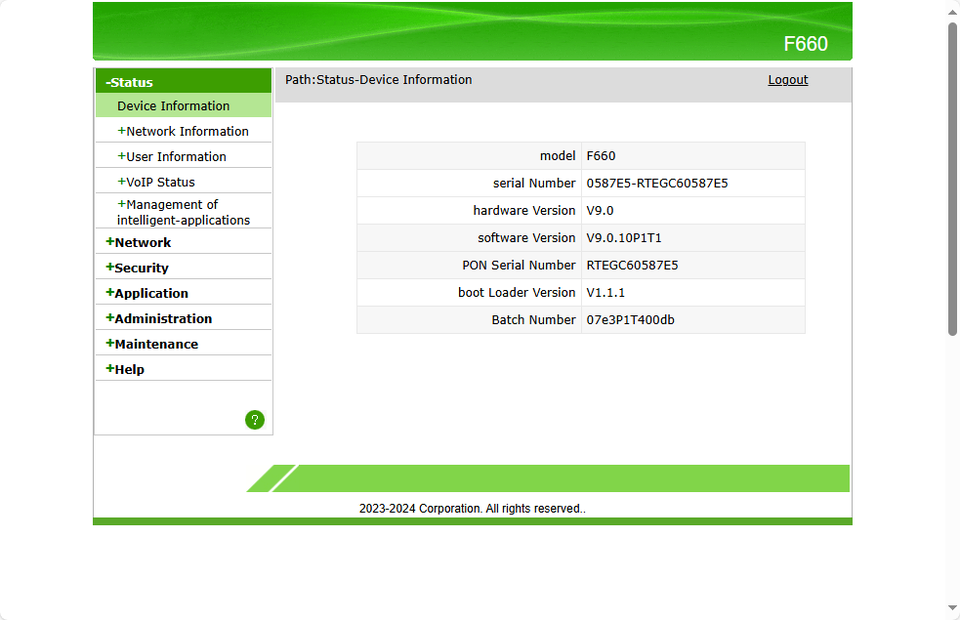Open the Help menu section

click(128, 370)
